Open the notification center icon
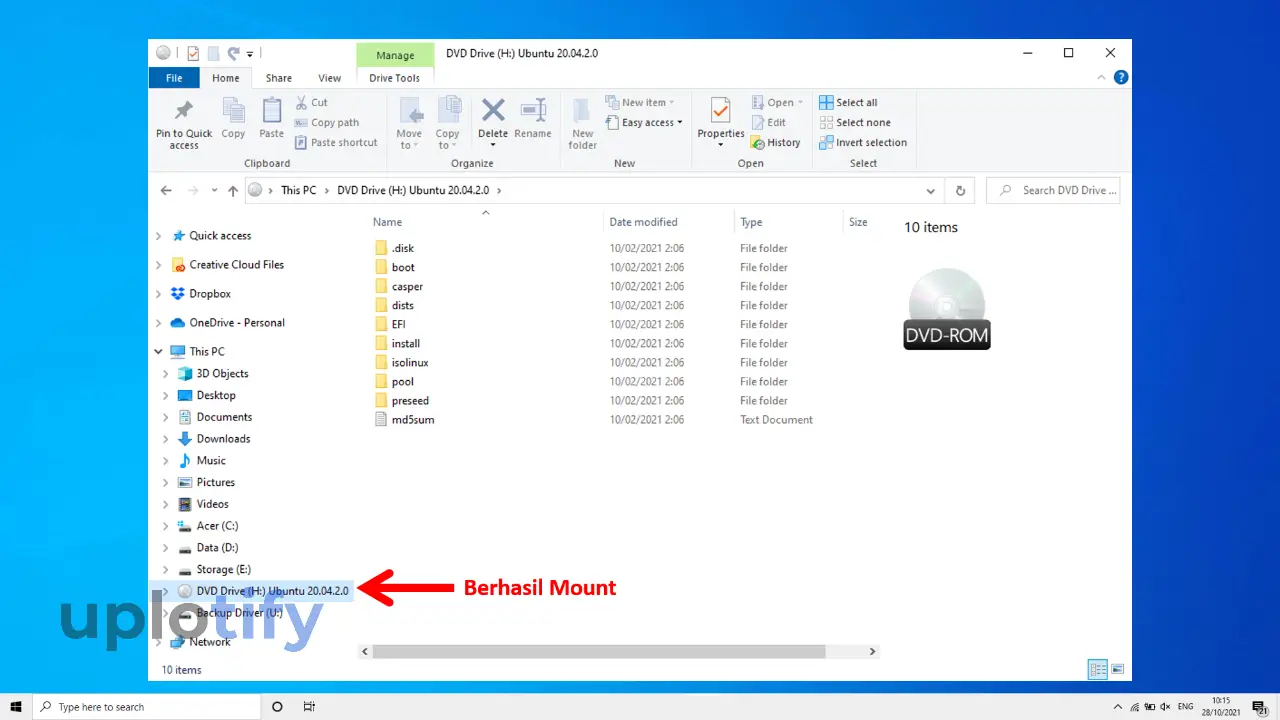The width and height of the screenshot is (1280, 720). (1260, 706)
